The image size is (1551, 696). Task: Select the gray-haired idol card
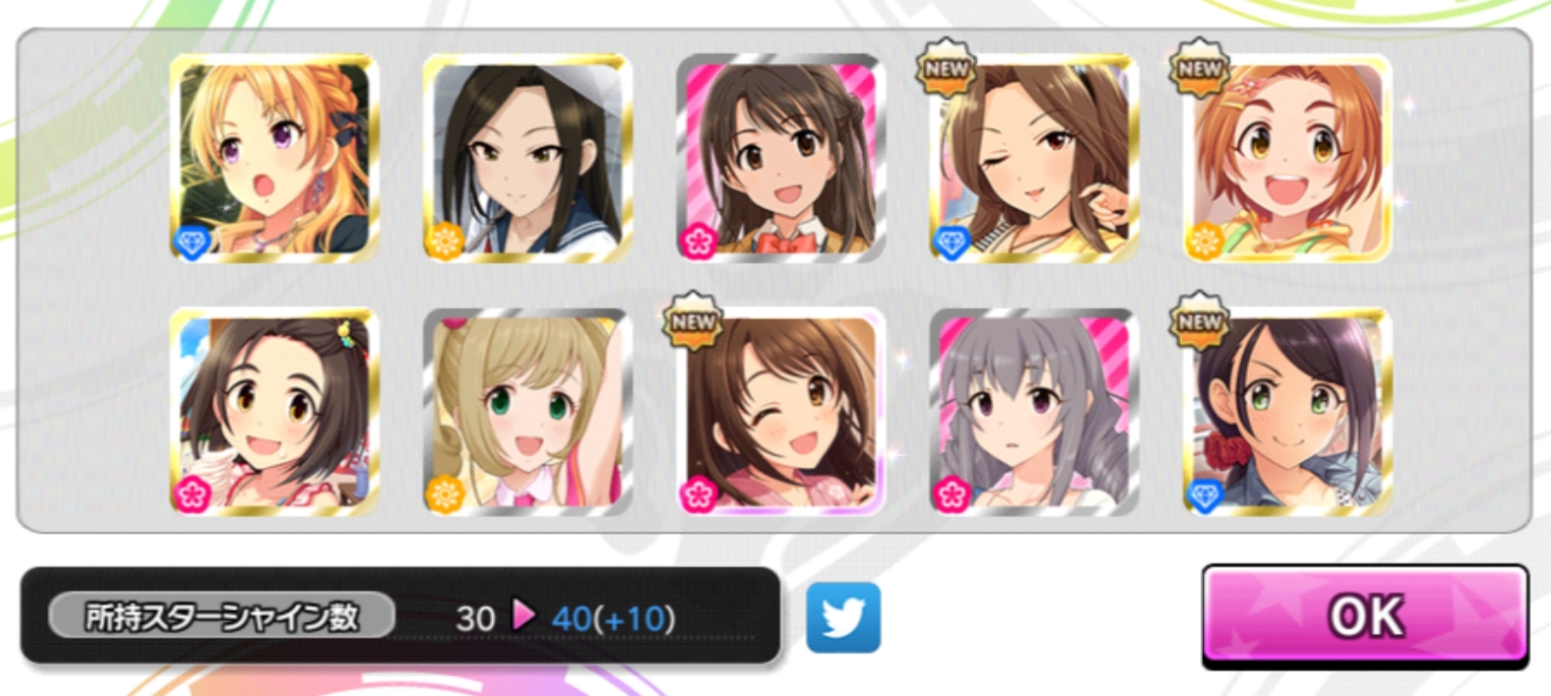click(1033, 411)
